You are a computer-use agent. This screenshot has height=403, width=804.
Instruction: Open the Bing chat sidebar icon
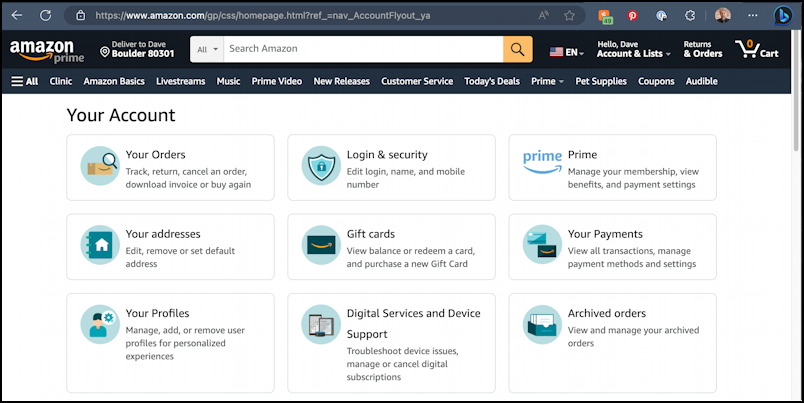(x=783, y=16)
